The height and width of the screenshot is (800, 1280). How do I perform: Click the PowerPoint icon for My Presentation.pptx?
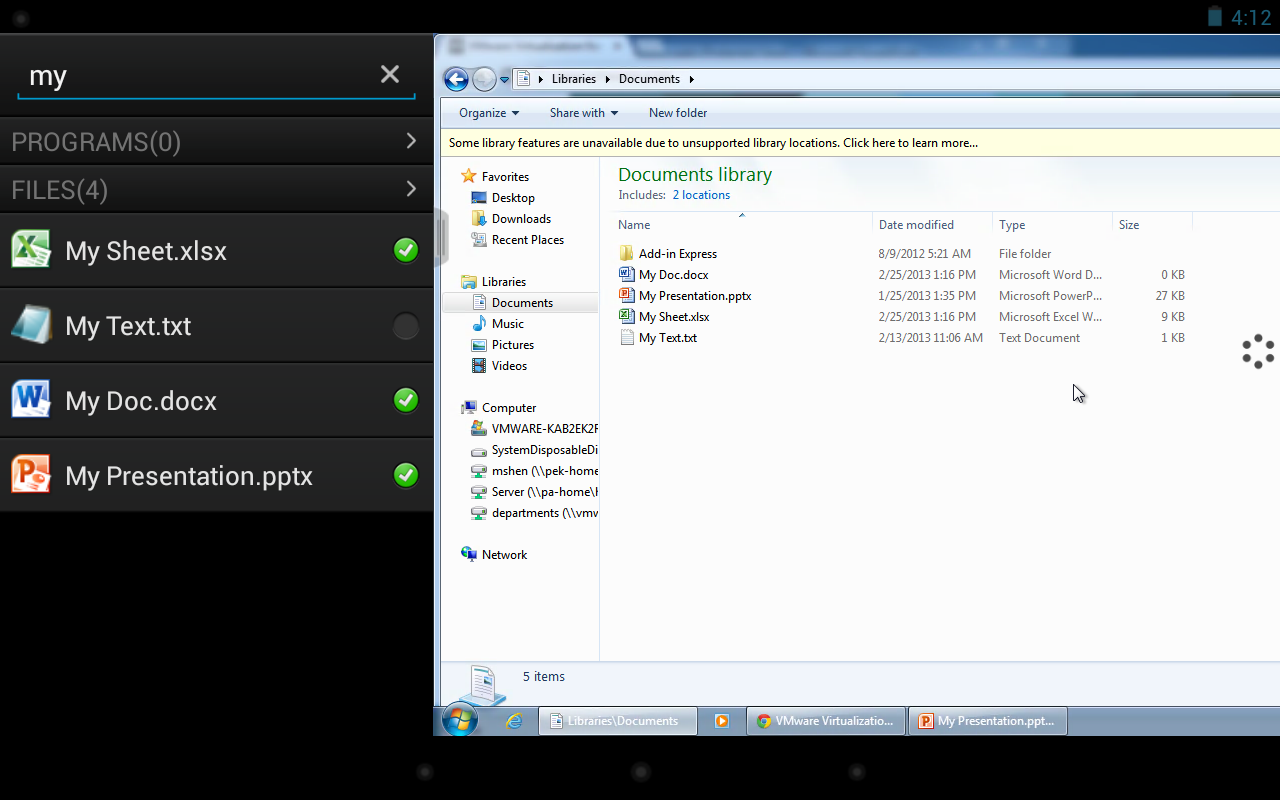[x=31, y=475]
